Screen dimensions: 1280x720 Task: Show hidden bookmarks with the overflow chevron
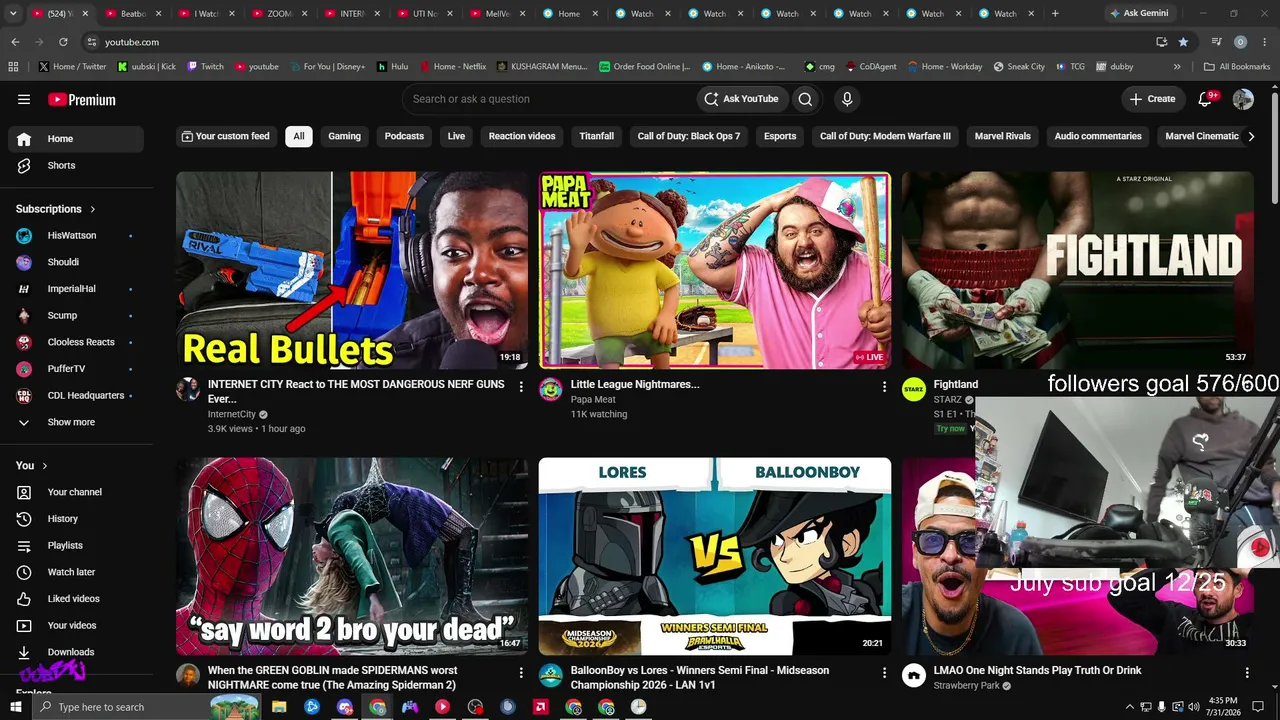tap(1177, 67)
